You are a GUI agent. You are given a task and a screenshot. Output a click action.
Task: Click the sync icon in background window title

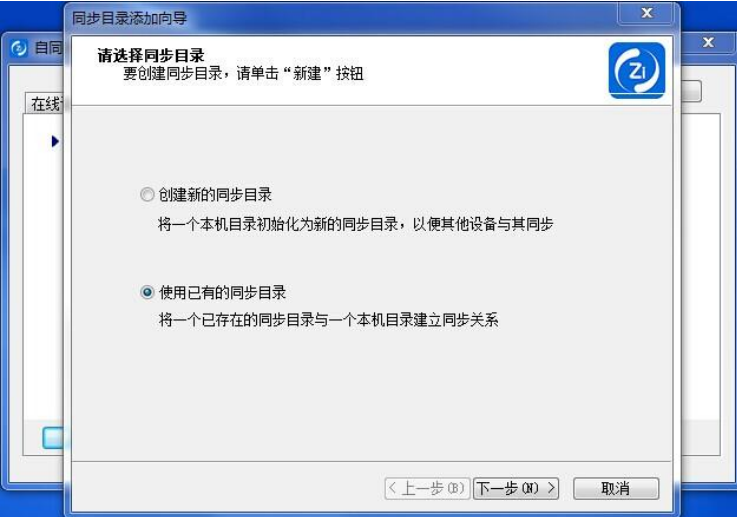tap(19, 48)
